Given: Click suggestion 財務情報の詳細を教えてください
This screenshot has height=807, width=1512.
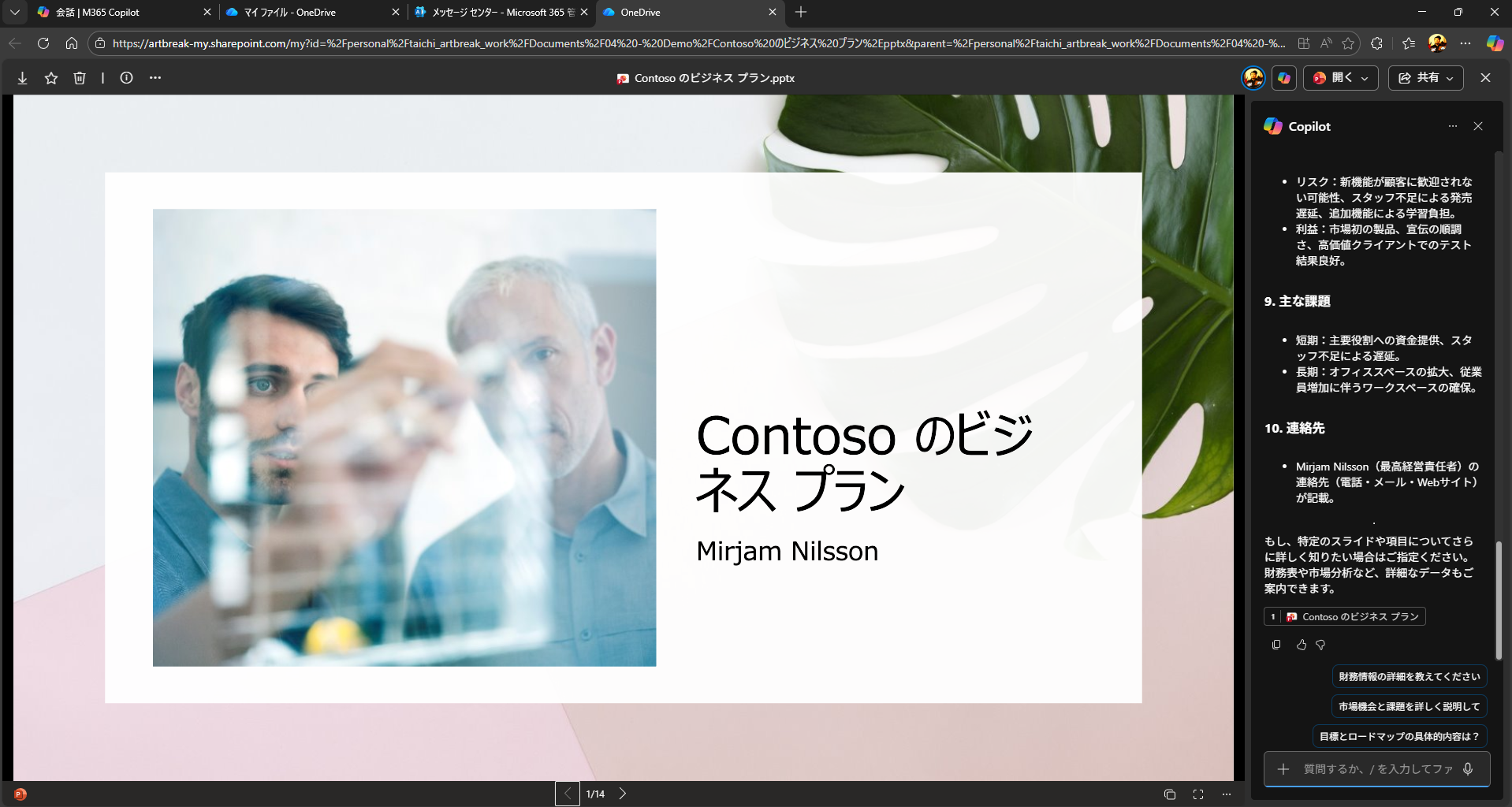Looking at the screenshot, I should [1409, 677].
